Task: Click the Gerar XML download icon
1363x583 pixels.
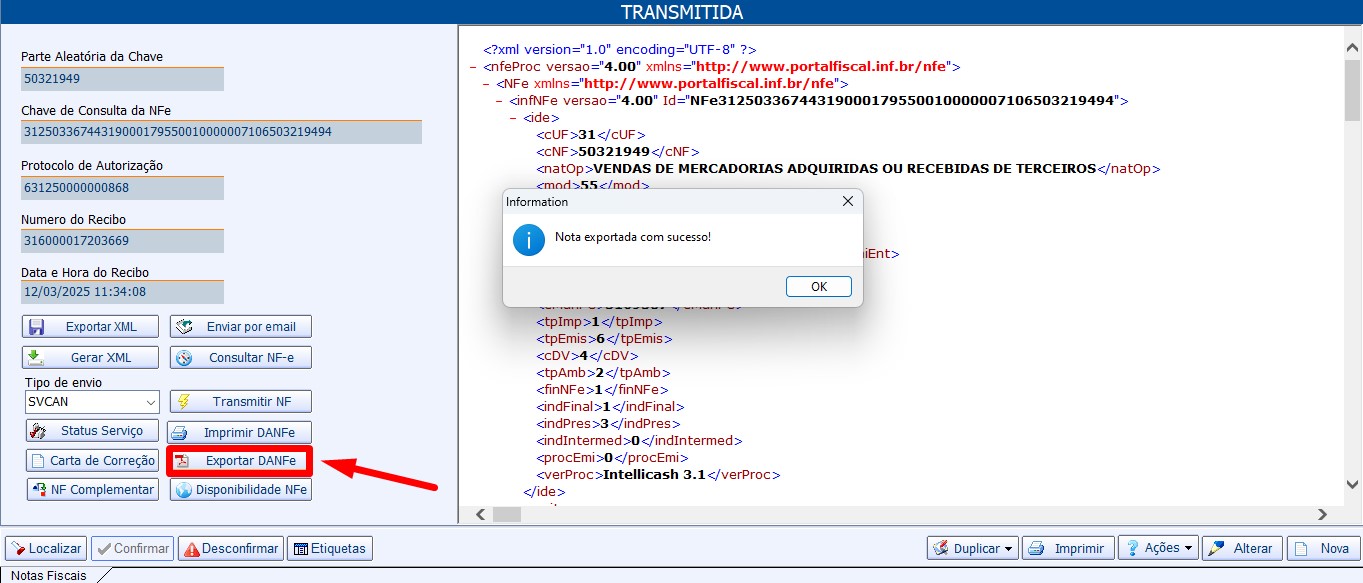Action: point(37,358)
